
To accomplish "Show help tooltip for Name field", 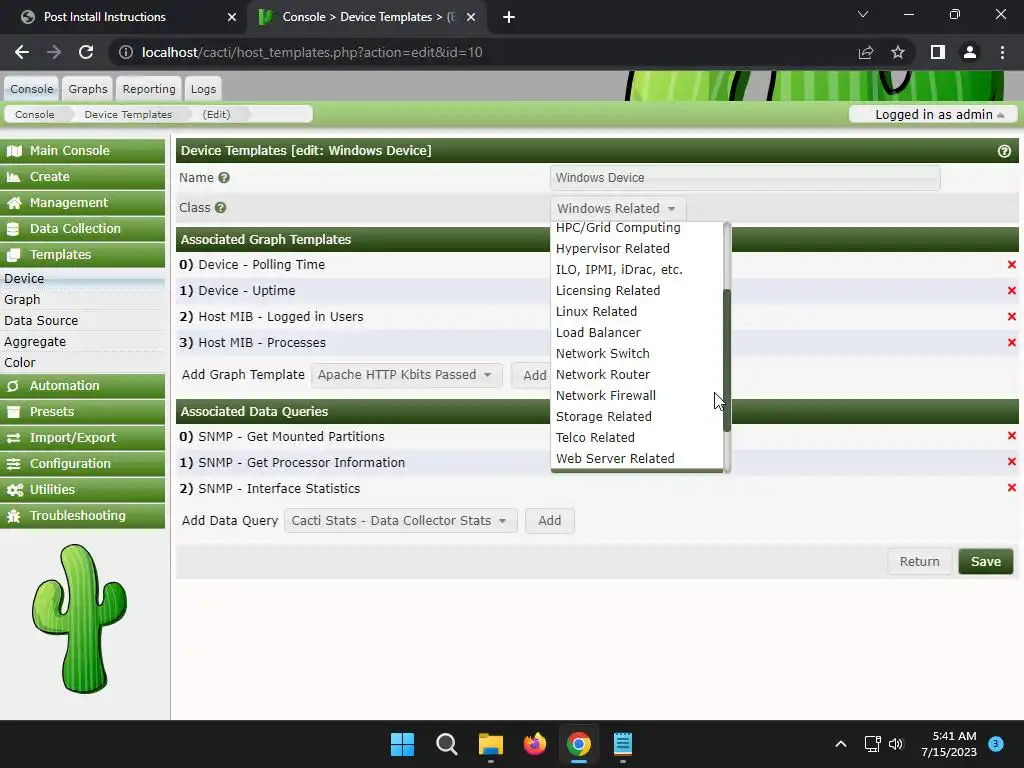I will coord(224,178).
